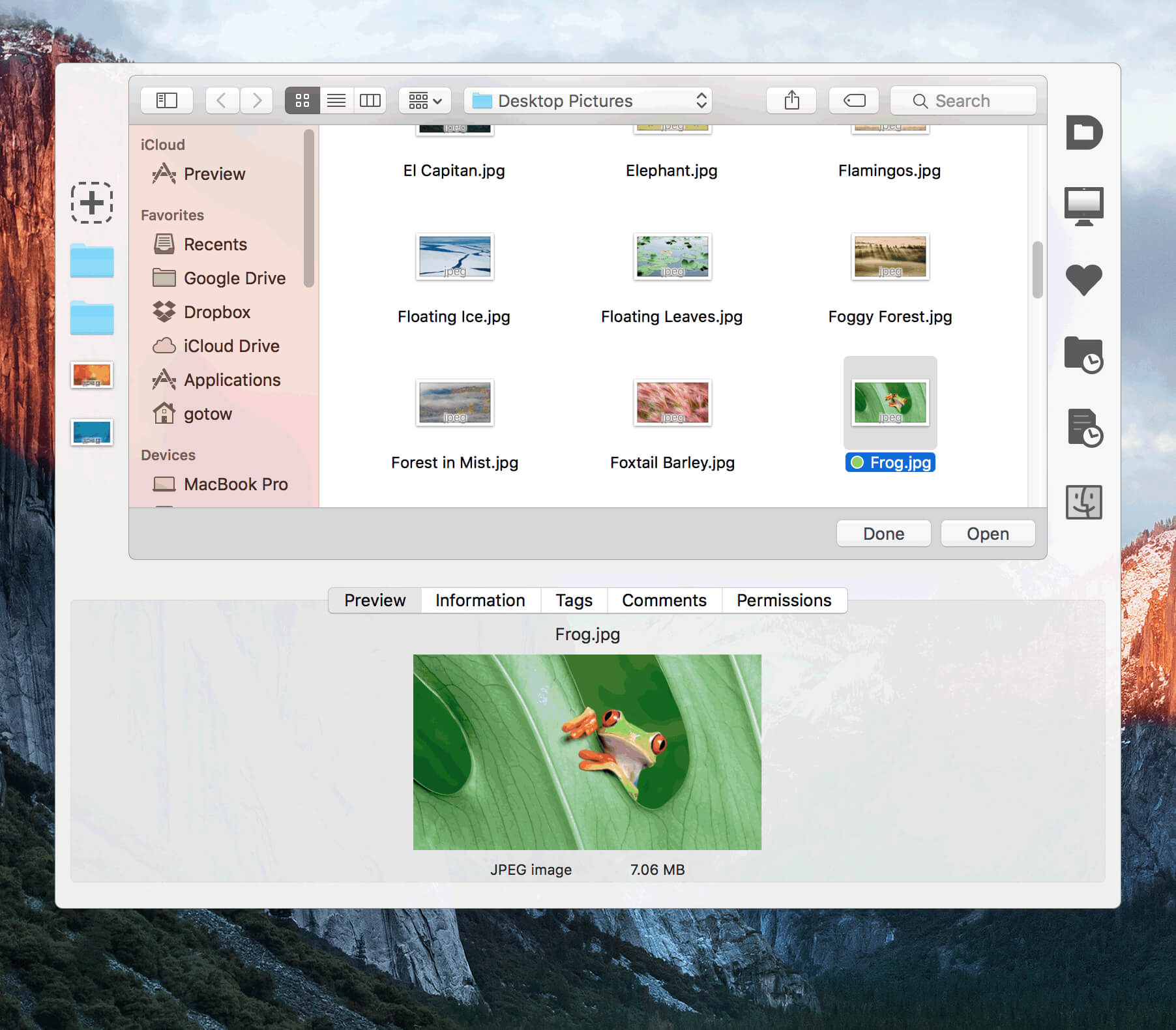Click the large frog preview image
The height and width of the screenshot is (1030, 1176).
click(x=587, y=752)
